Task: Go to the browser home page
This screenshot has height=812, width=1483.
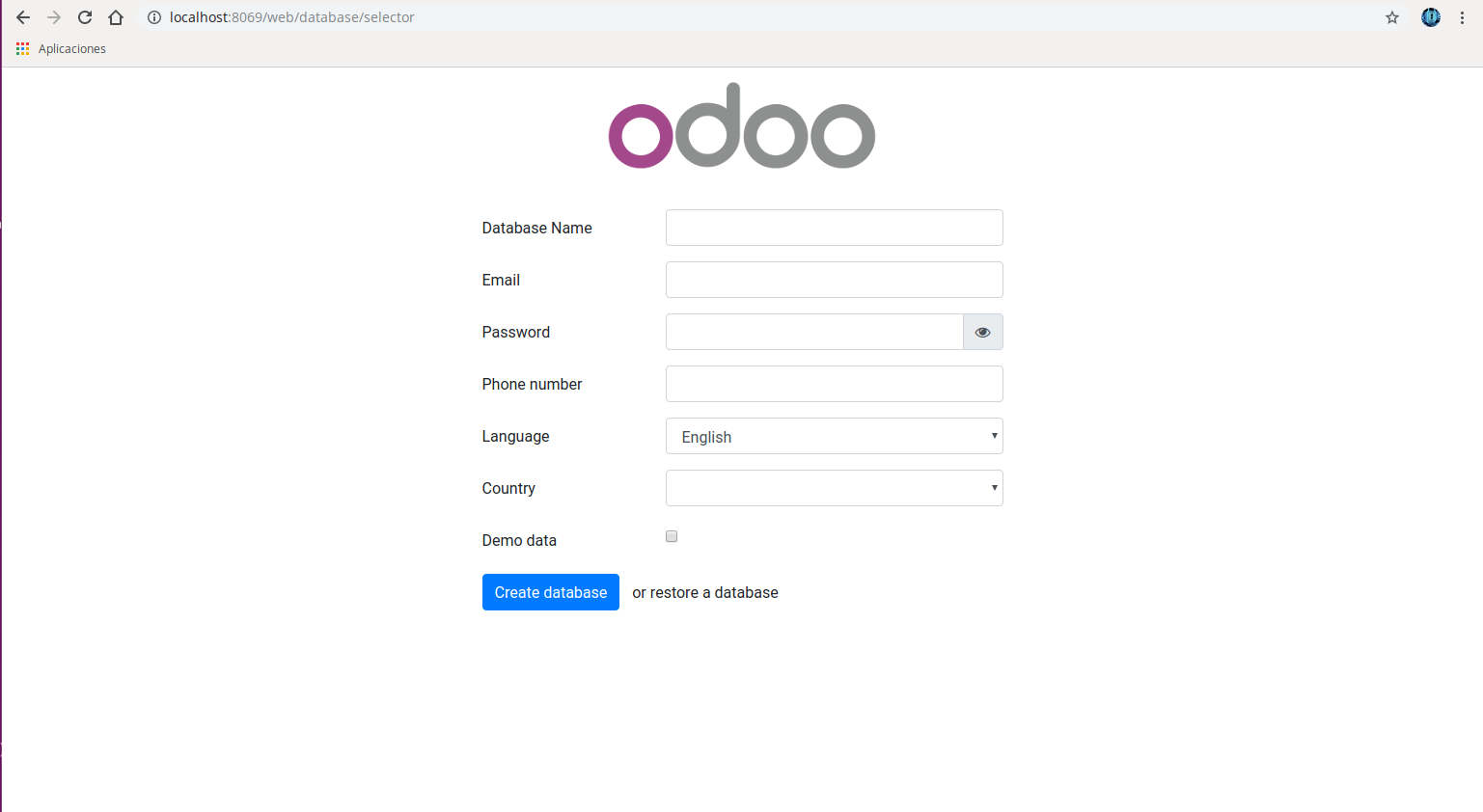Action: tap(116, 17)
